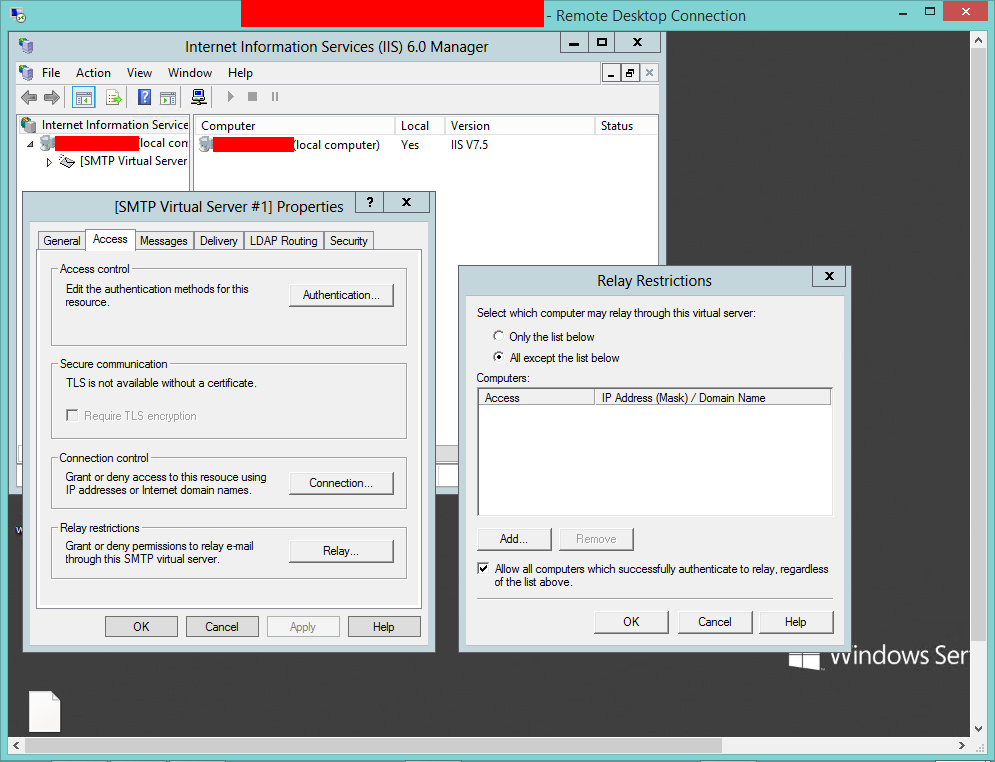Image resolution: width=995 pixels, height=762 pixels.
Task: Click the connect to computer icon
Action: (x=199, y=97)
